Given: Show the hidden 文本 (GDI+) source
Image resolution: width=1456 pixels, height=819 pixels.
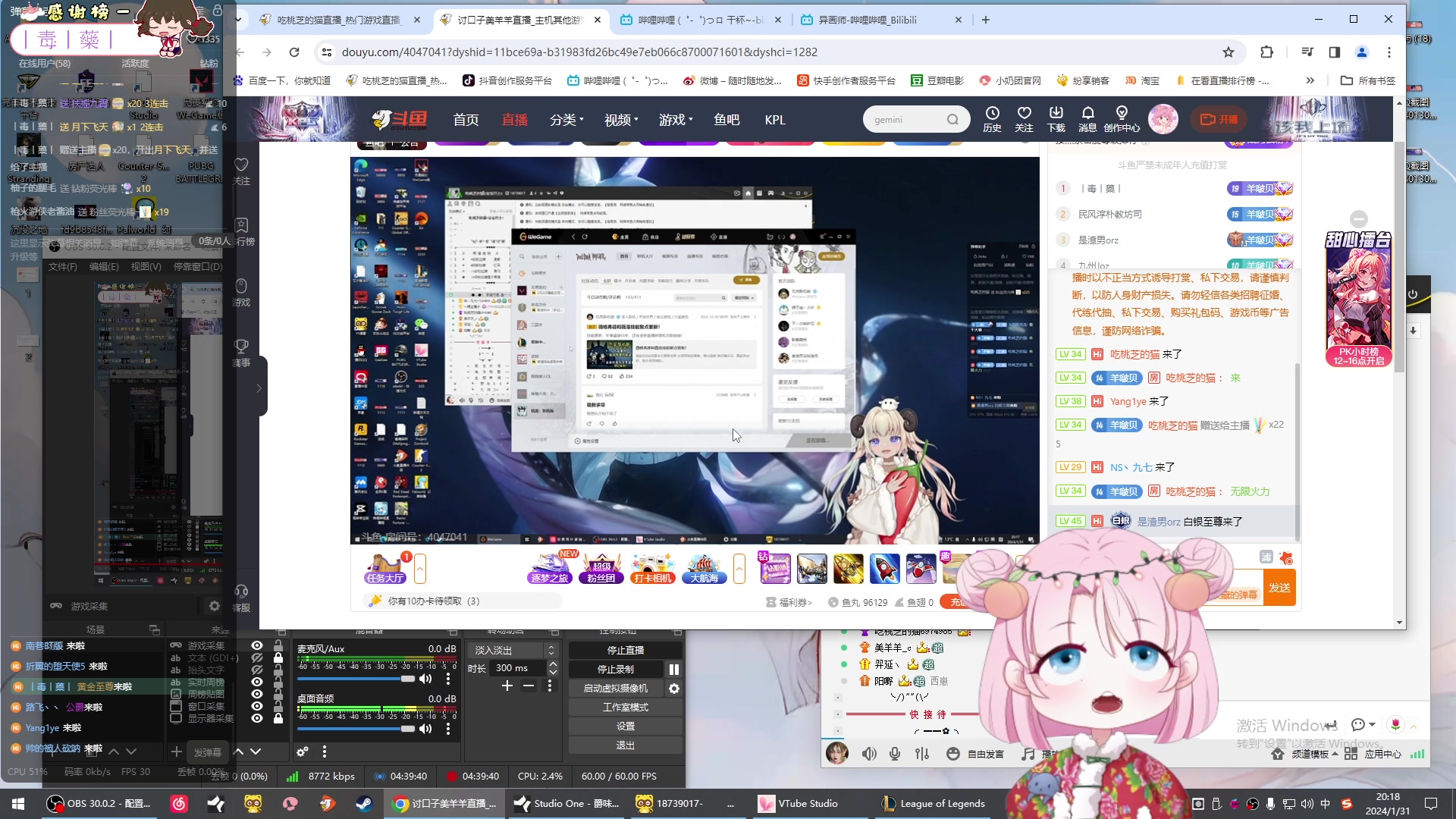Looking at the screenshot, I should click(257, 657).
